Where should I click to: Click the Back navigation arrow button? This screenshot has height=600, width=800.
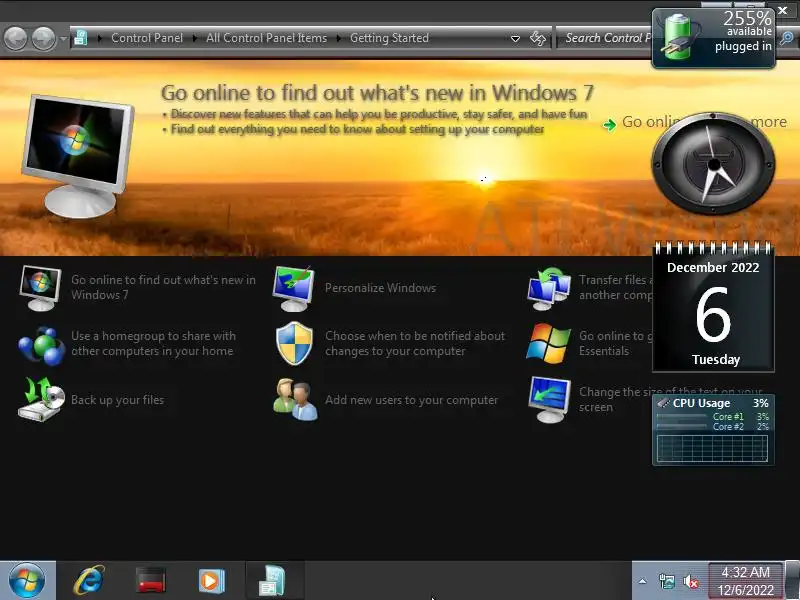click(15, 38)
